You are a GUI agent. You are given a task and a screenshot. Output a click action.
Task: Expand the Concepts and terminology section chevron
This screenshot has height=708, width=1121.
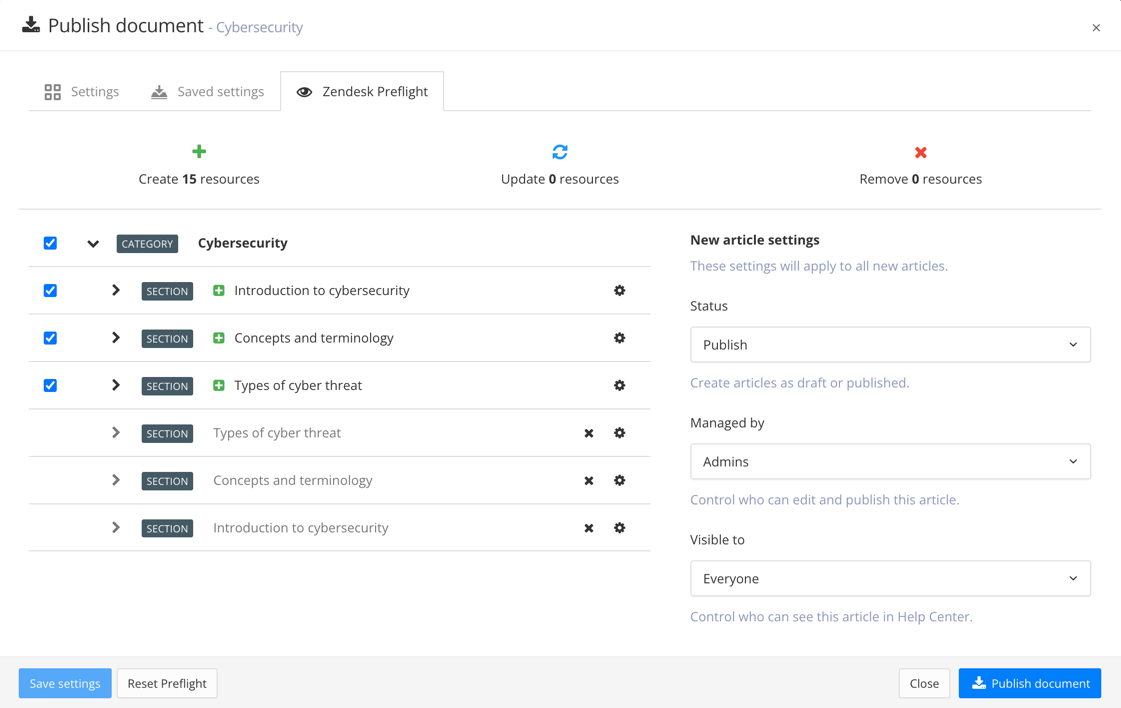tap(115, 338)
